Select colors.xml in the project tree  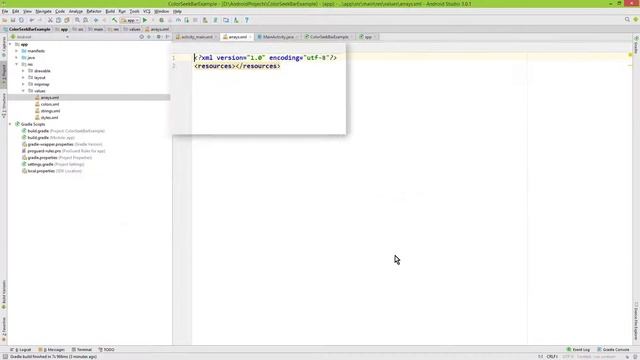(x=50, y=104)
